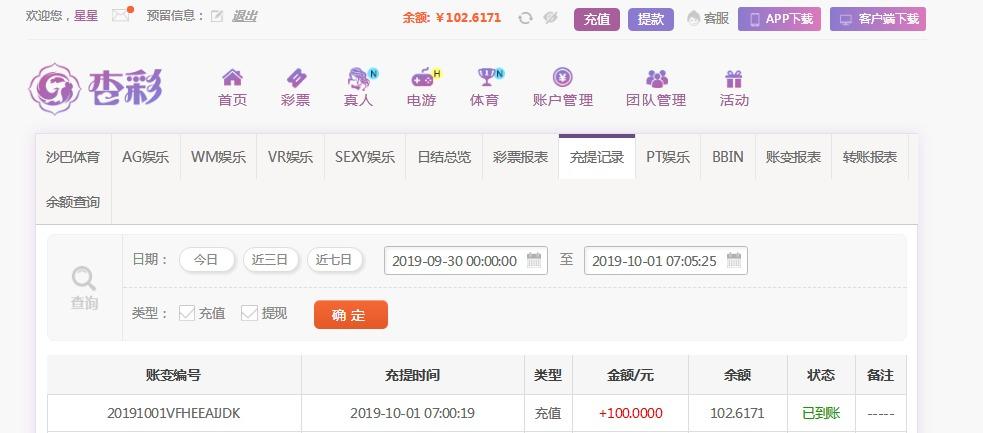Open the 账户管理 yen coin icon

coord(562,78)
